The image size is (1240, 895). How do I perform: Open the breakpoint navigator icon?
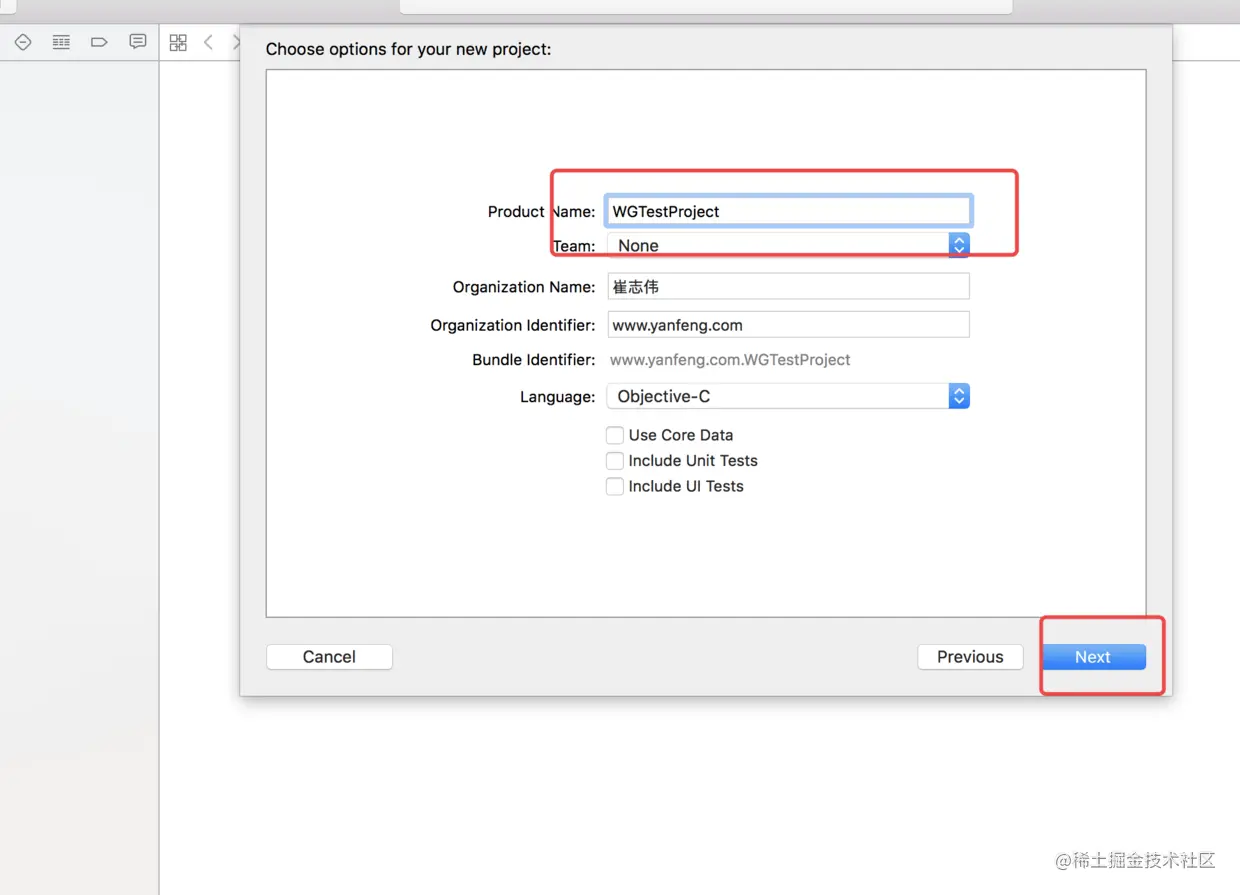pyautogui.click(x=23, y=42)
